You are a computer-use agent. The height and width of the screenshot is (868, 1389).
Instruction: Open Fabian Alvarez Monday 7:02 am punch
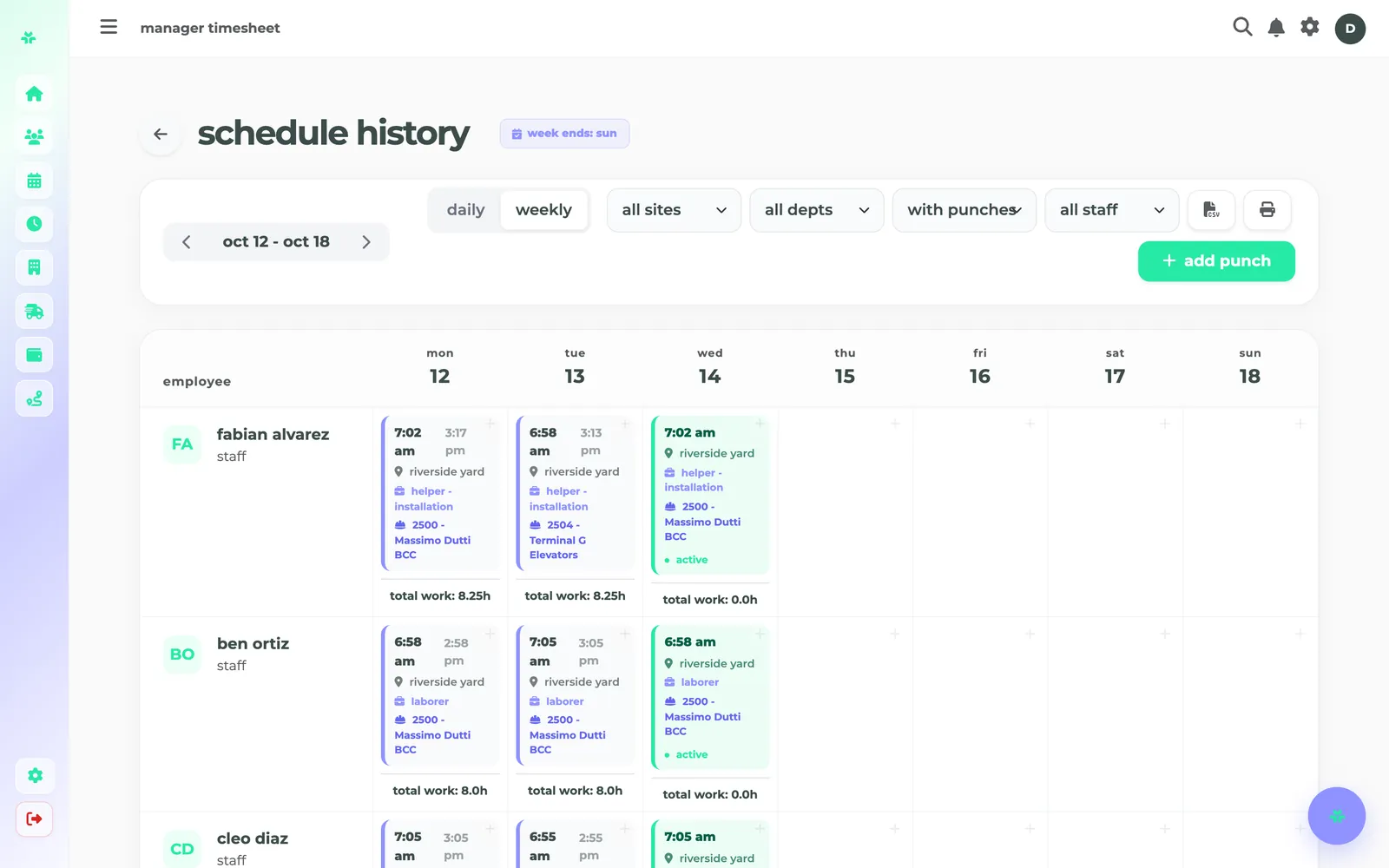[440, 493]
